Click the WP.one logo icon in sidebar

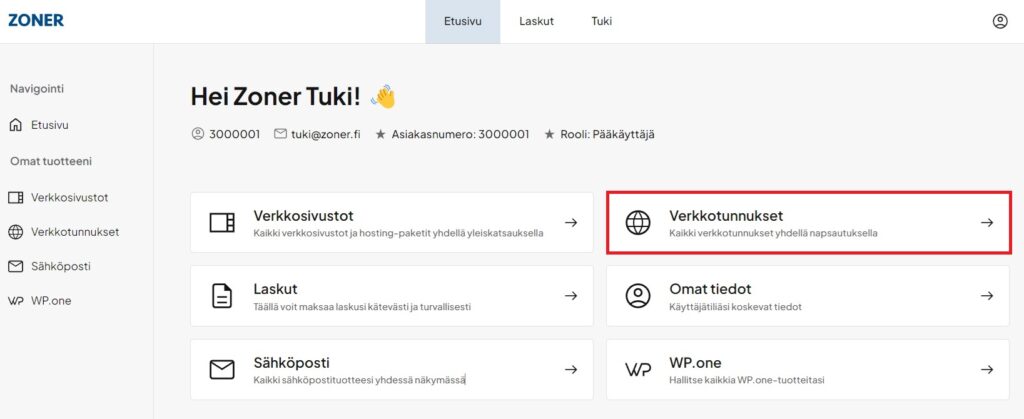(15, 301)
